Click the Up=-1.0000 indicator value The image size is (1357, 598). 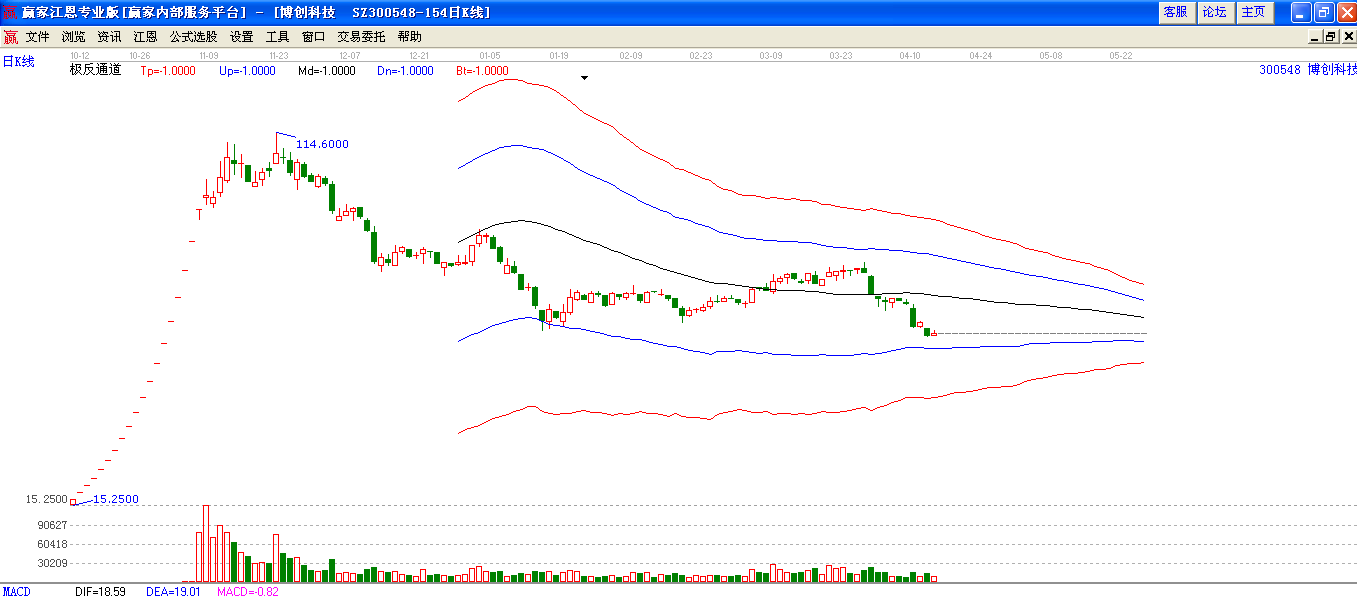[x=247, y=71]
